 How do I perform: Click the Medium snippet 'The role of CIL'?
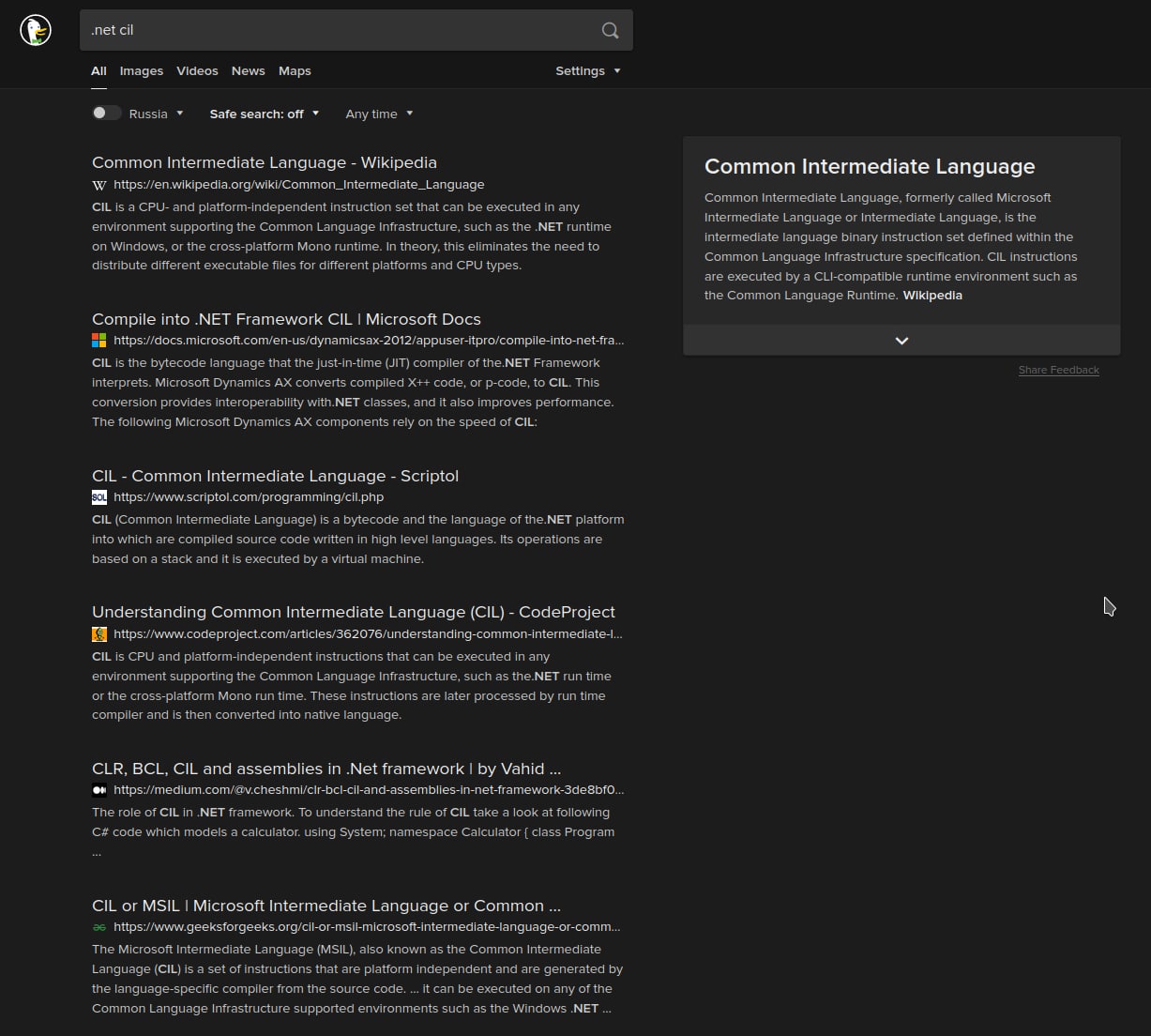point(354,832)
